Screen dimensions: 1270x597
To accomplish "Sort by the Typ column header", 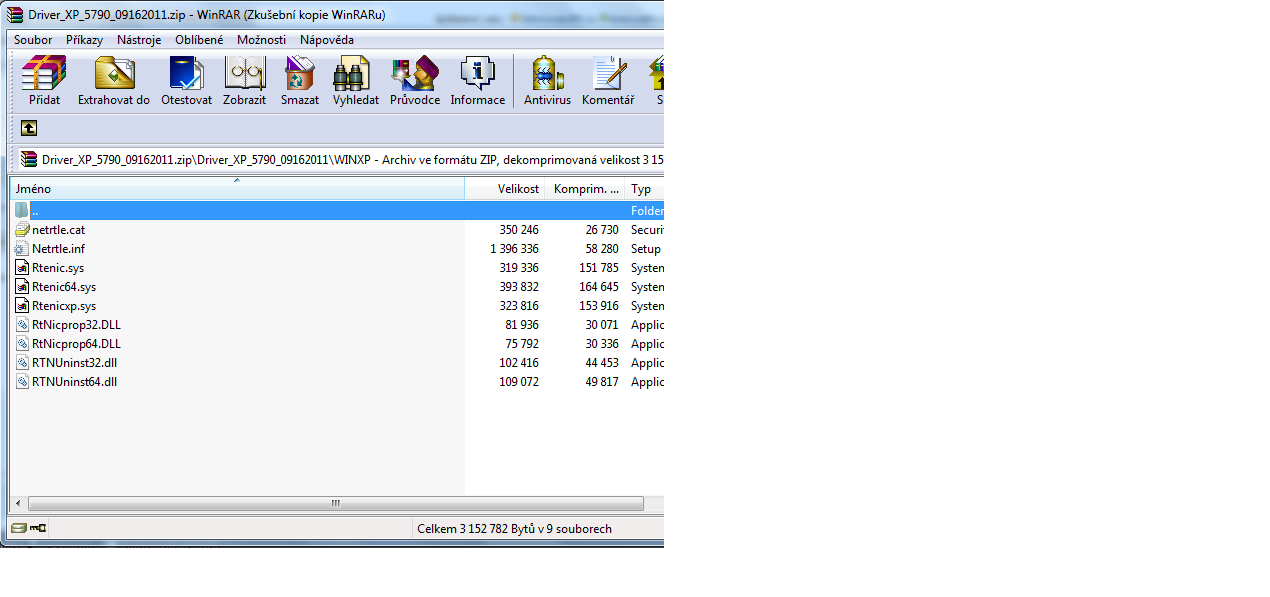I will [x=645, y=189].
